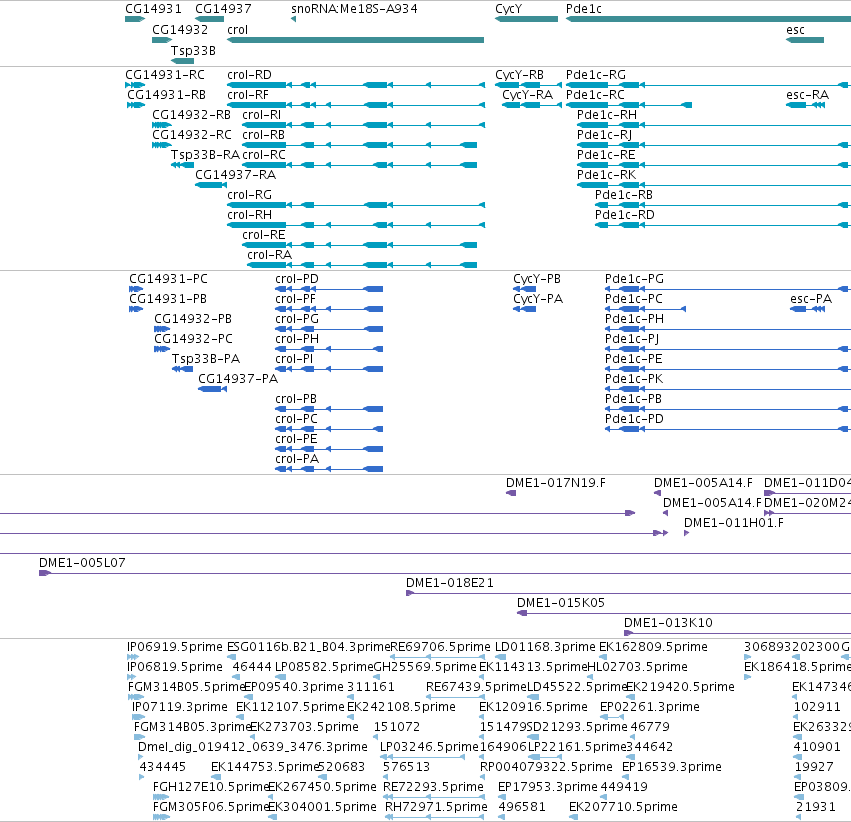Select the esc gene label
This screenshot has height=822, width=851.
point(795,30)
